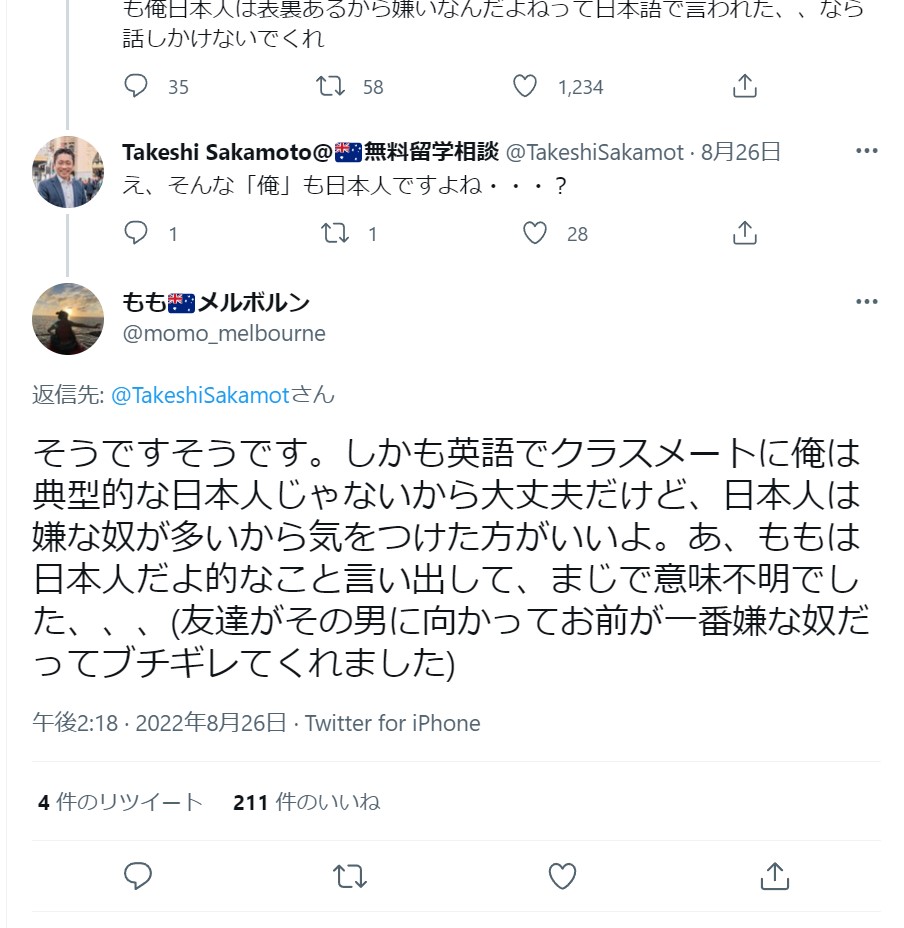Screen dimensions: 904x928
Task: Share the top tweet
Action: (744, 87)
